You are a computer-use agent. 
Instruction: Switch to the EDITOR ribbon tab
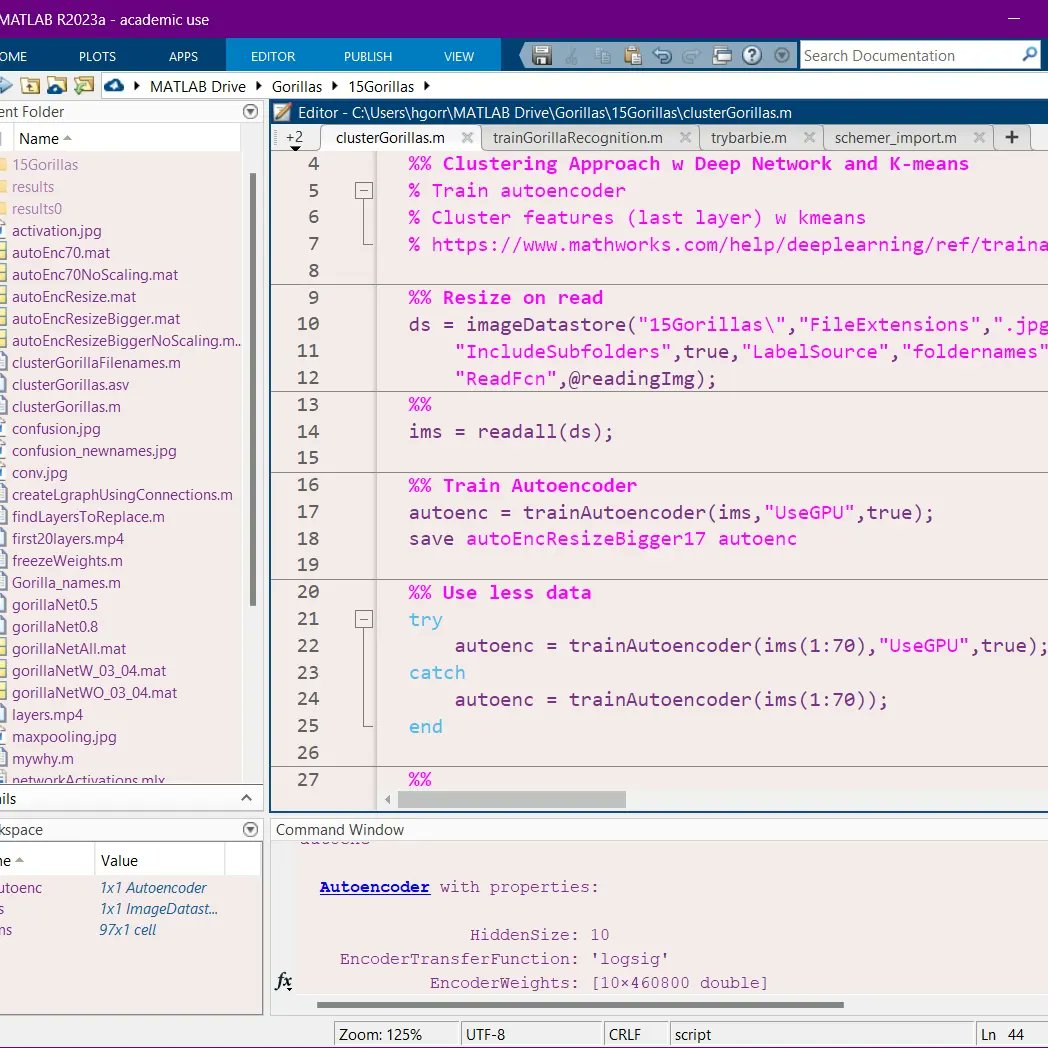point(273,56)
